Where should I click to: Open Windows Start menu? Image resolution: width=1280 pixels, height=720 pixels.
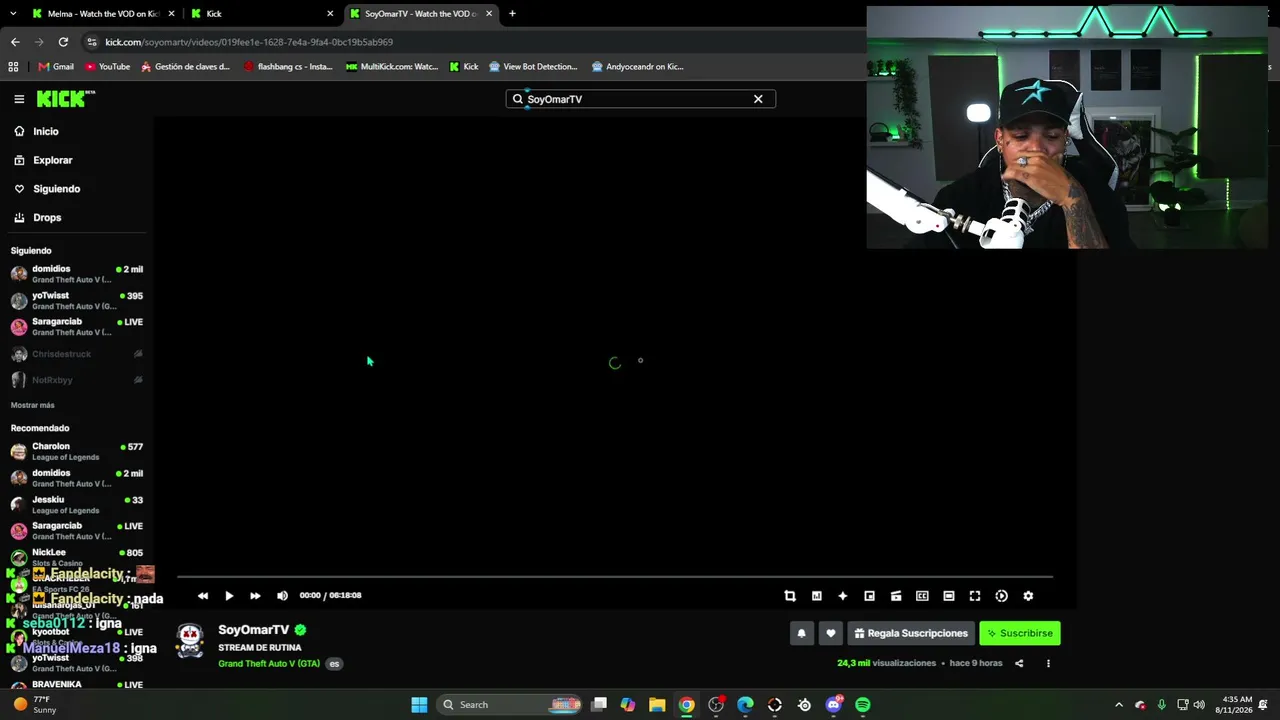pyautogui.click(x=419, y=705)
